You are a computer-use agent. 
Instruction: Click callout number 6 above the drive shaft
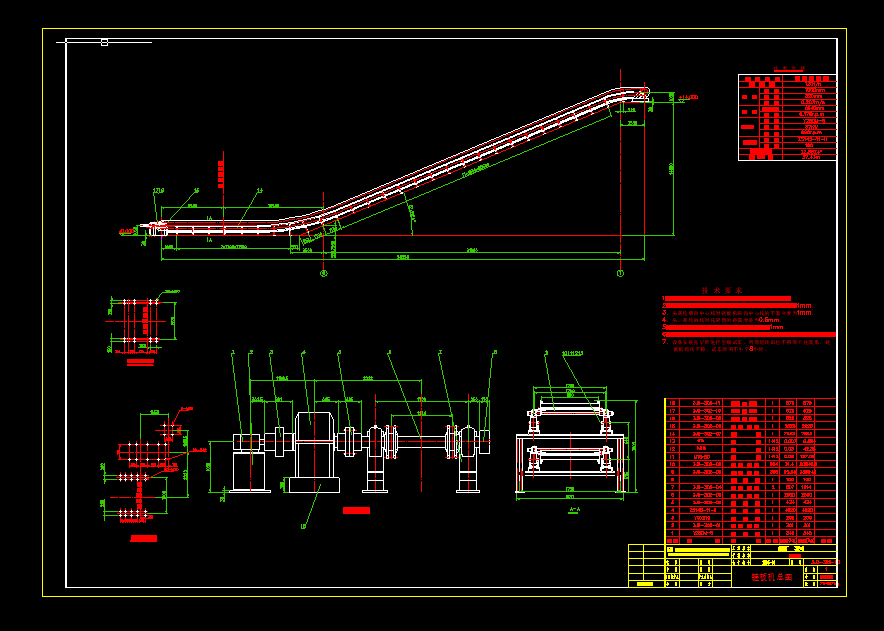[x=389, y=352]
